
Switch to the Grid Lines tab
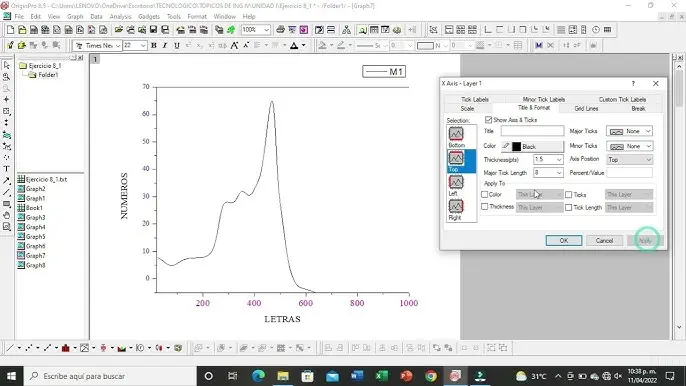click(586, 109)
